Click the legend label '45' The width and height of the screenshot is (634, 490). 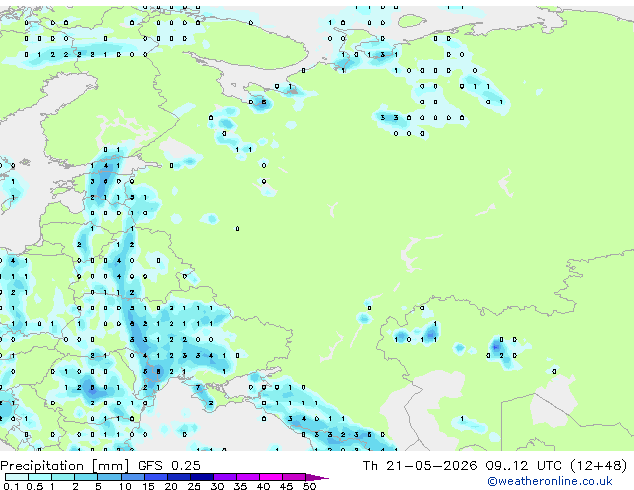(286, 486)
